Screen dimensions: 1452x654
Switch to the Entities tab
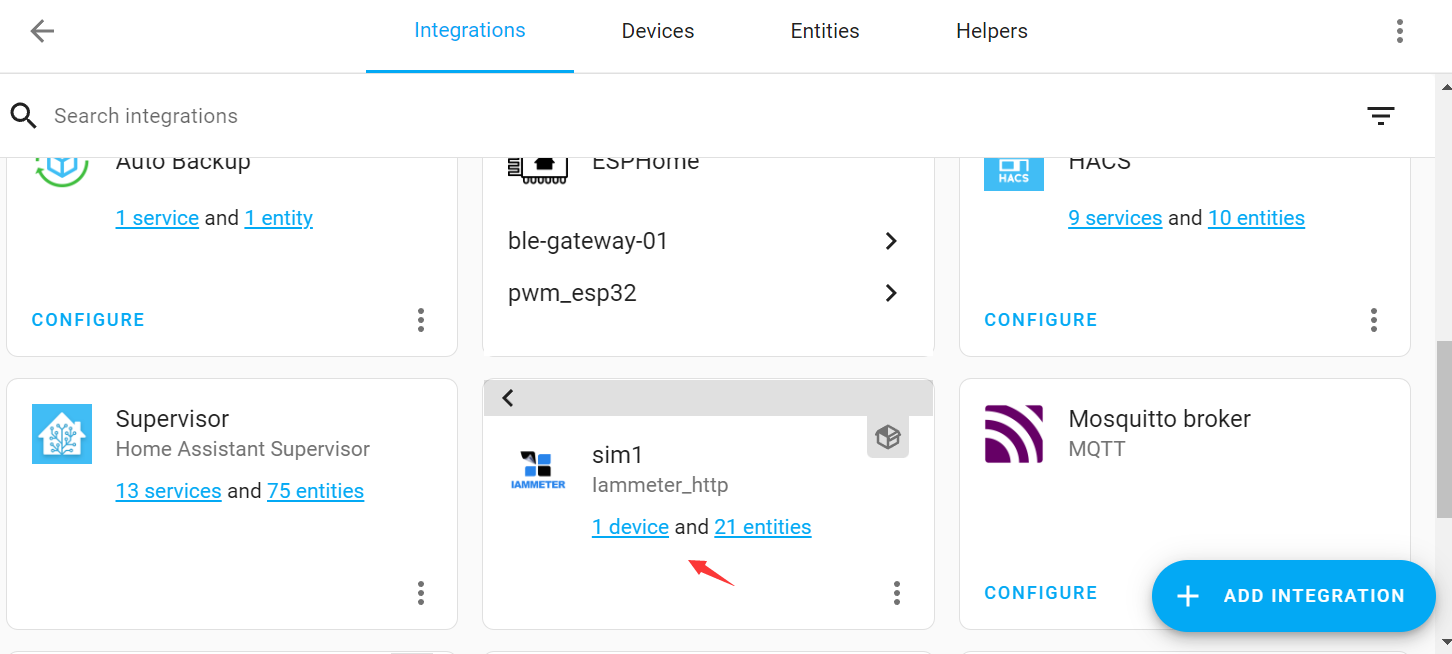tap(824, 31)
